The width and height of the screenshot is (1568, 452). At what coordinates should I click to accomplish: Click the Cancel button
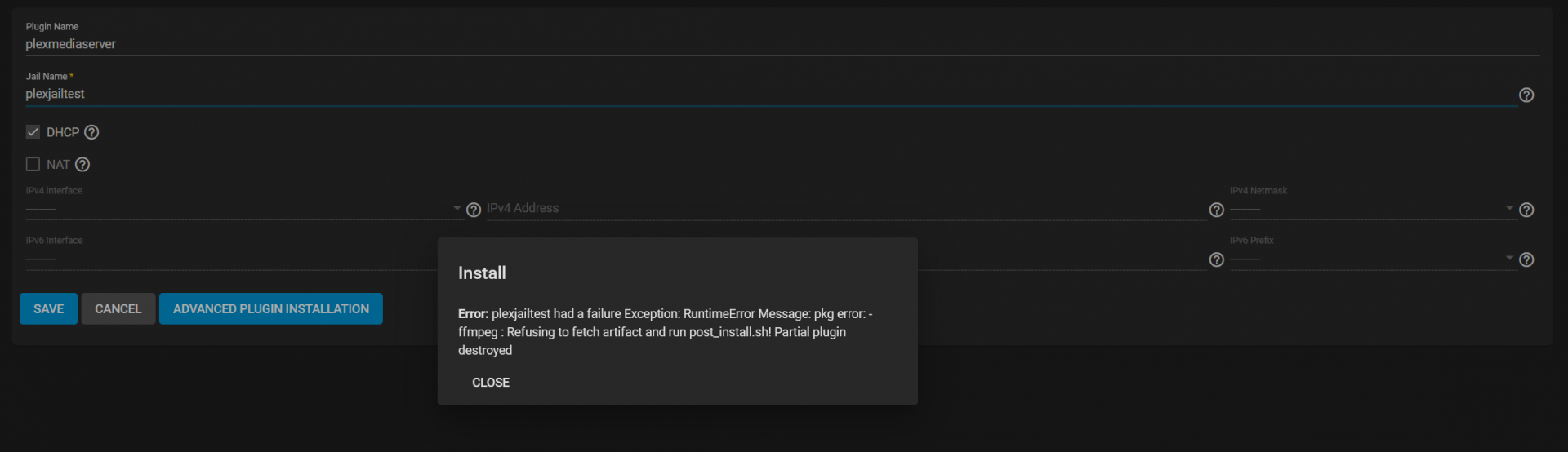tap(118, 308)
